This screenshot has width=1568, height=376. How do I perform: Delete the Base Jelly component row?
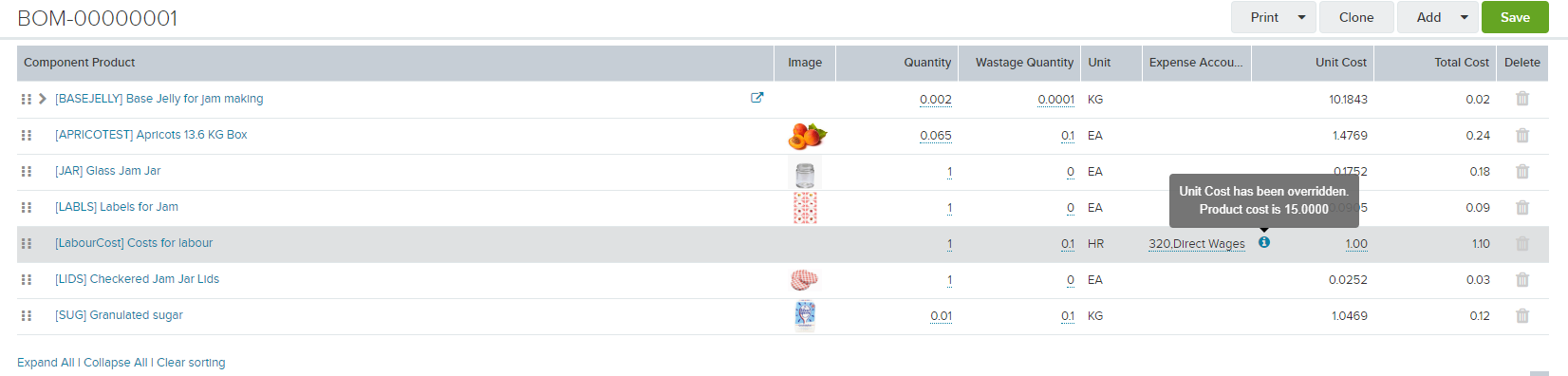click(x=1522, y=99)
